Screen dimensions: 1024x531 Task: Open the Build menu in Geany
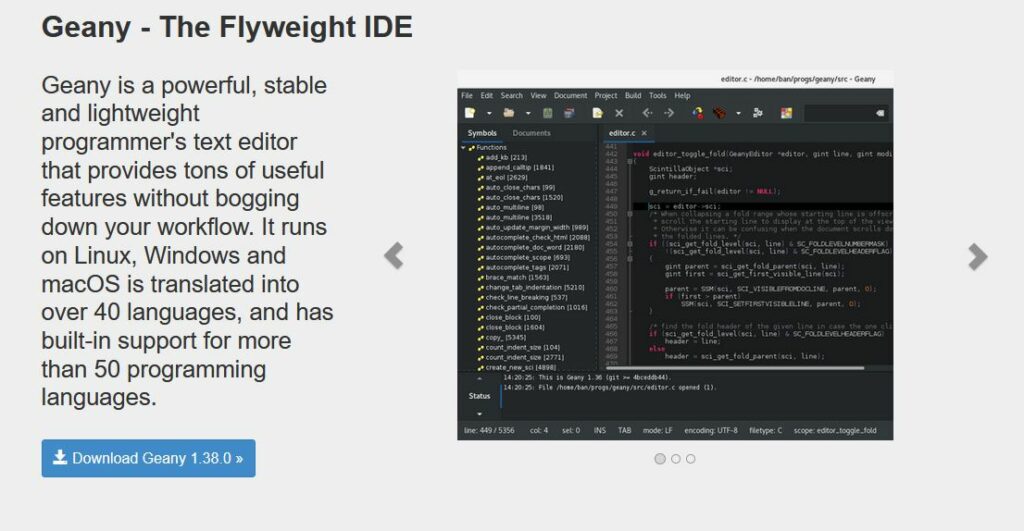(x=633, y=95)
